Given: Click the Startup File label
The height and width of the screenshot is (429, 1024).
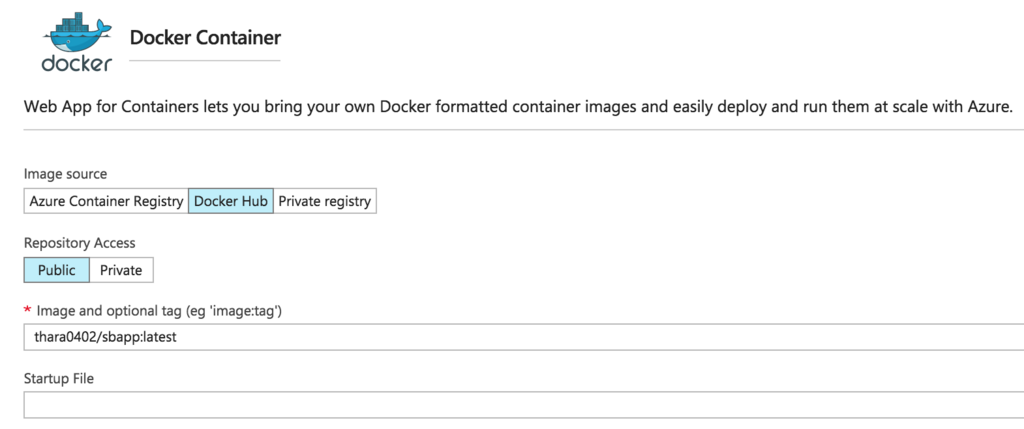Looking at the screenshot, I should (x=58, y=379).
